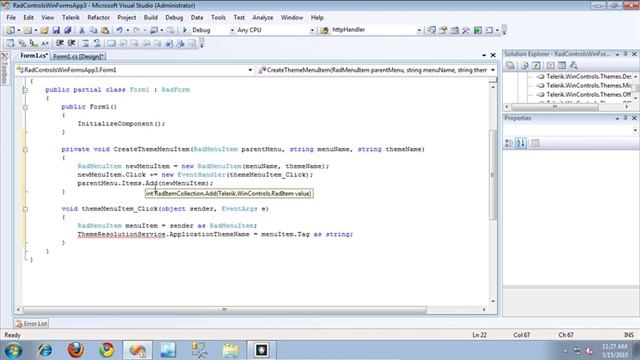Collapse the CreateThemeMenuItem method region
Image resolution: width=640 pixels, height=360 pixels.
click(25, 149)
